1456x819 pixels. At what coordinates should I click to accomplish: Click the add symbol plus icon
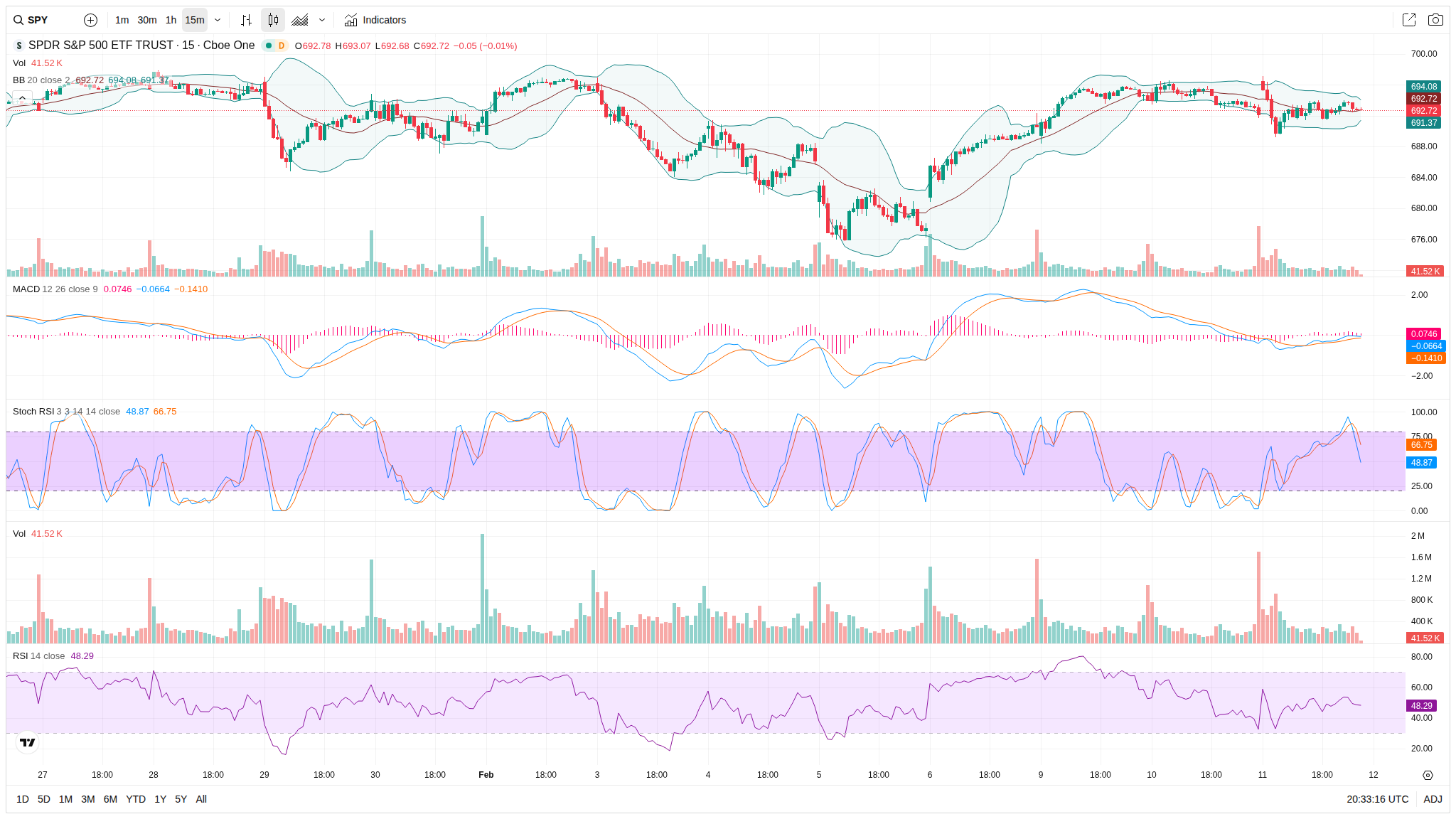90,20
